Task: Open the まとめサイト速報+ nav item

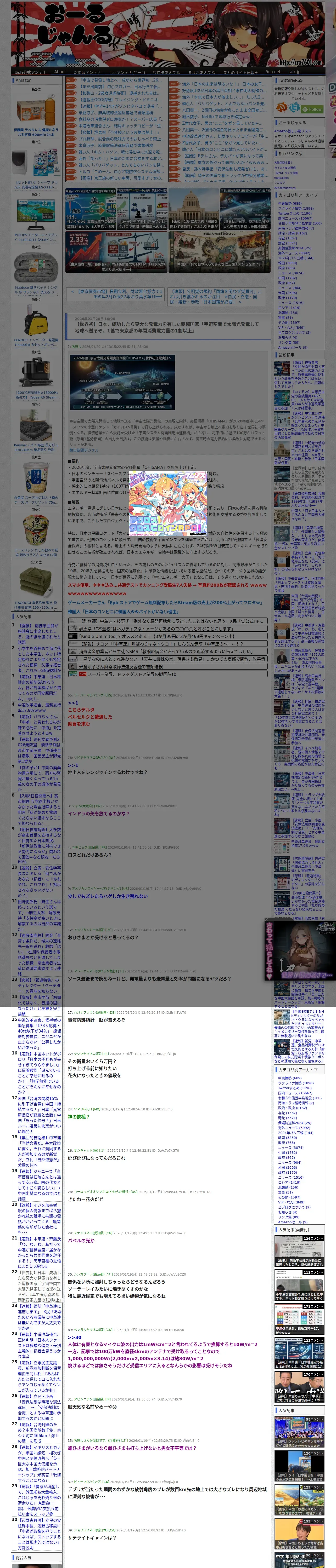Action: [240, 72]
